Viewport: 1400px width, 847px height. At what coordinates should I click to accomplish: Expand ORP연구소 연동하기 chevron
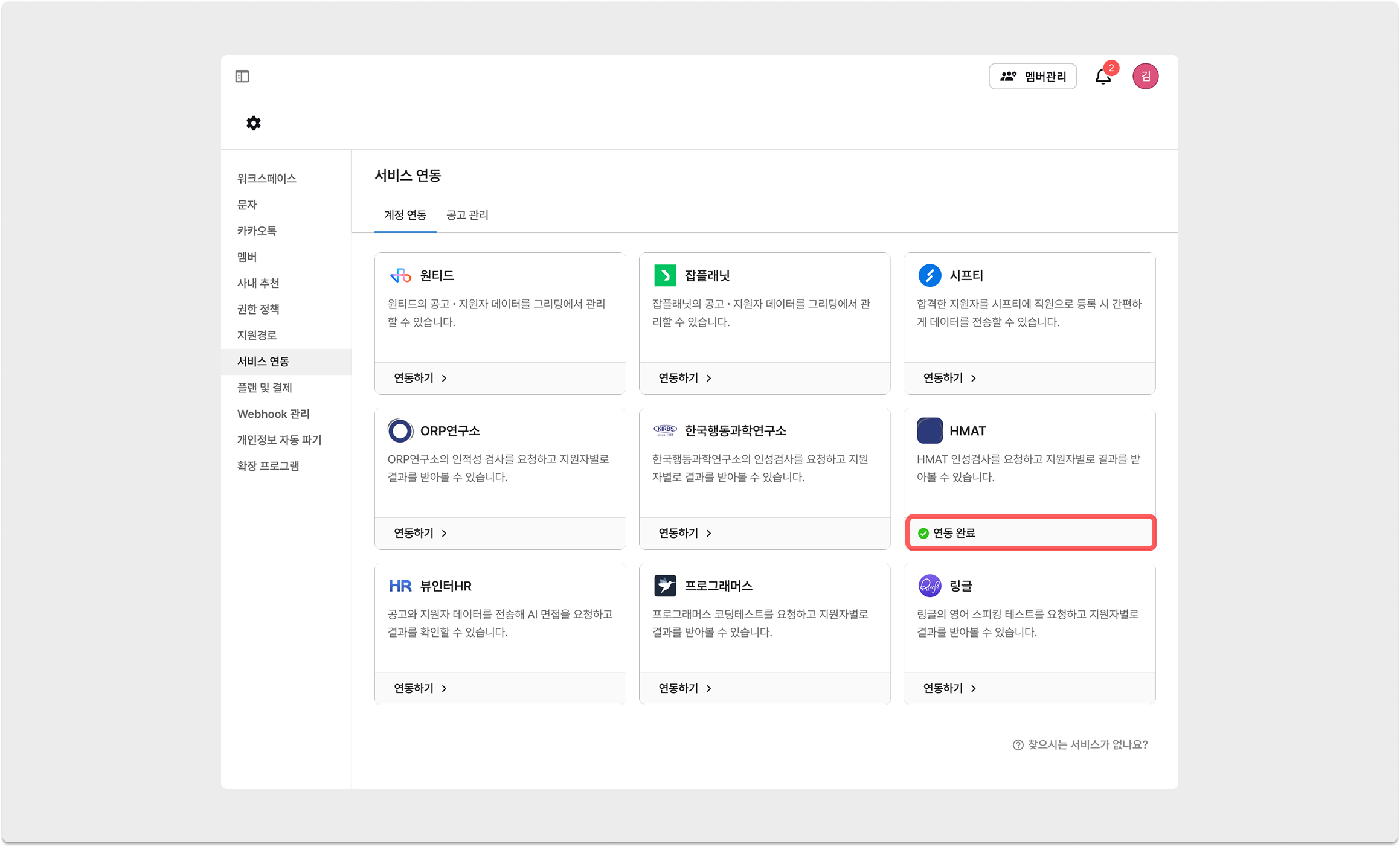click(445, 533)
